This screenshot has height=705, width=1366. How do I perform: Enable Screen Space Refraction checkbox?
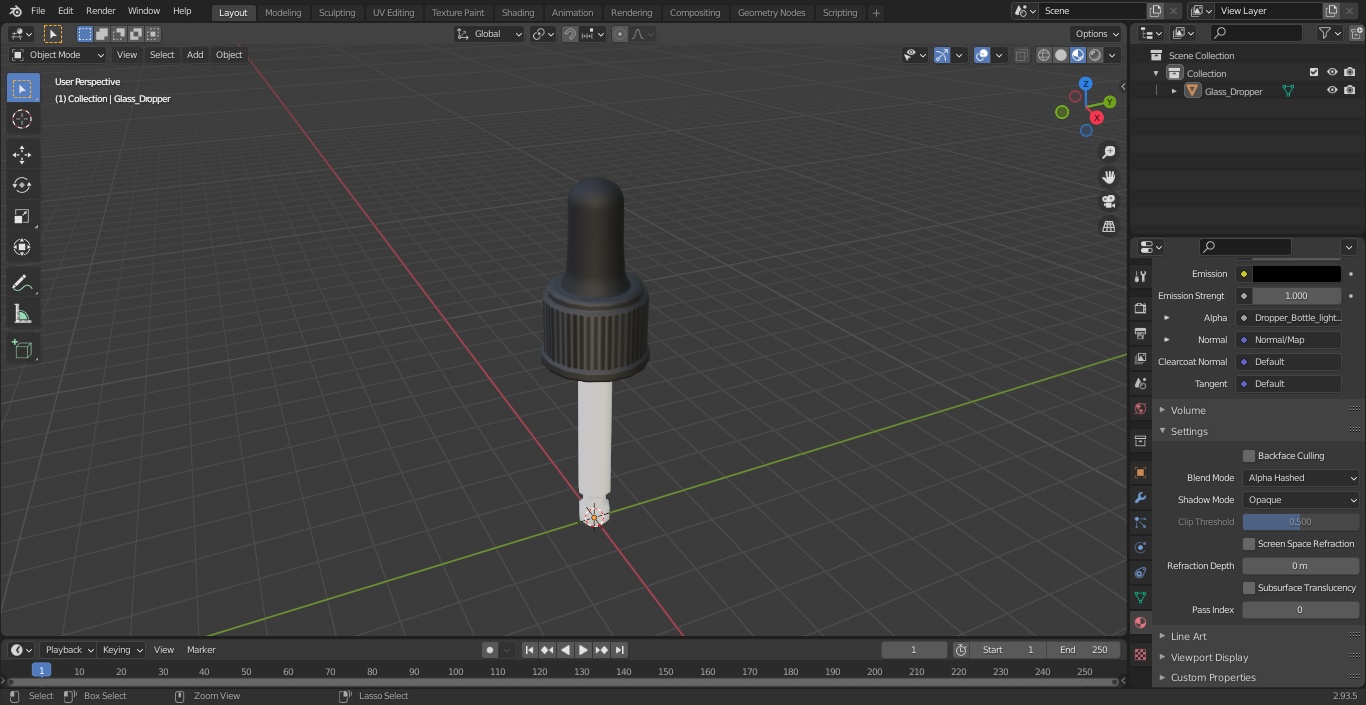coord(1249,543)
